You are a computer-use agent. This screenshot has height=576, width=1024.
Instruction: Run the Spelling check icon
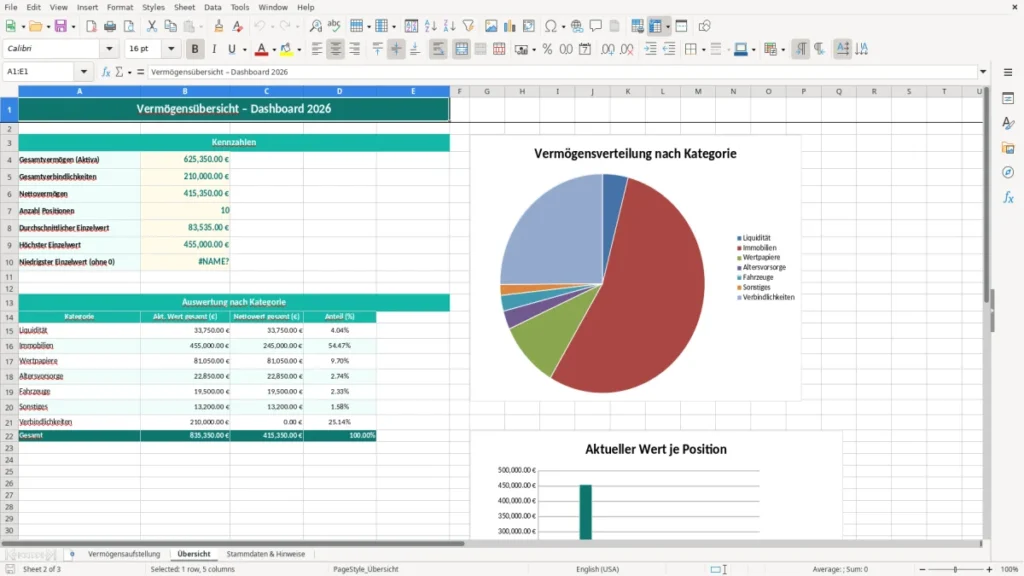click(334, 26)
